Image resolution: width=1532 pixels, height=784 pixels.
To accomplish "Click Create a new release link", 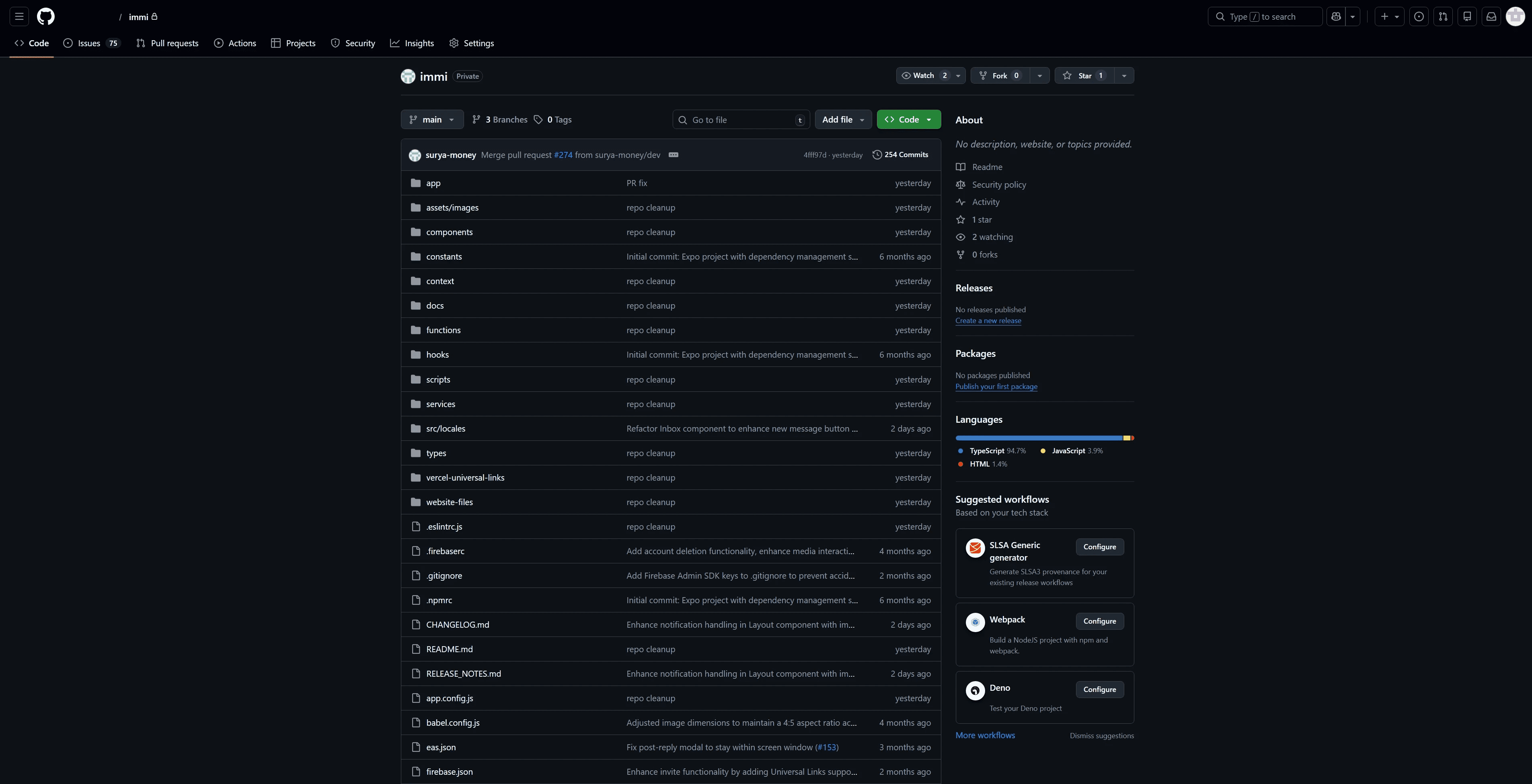I will click(988, 320).
